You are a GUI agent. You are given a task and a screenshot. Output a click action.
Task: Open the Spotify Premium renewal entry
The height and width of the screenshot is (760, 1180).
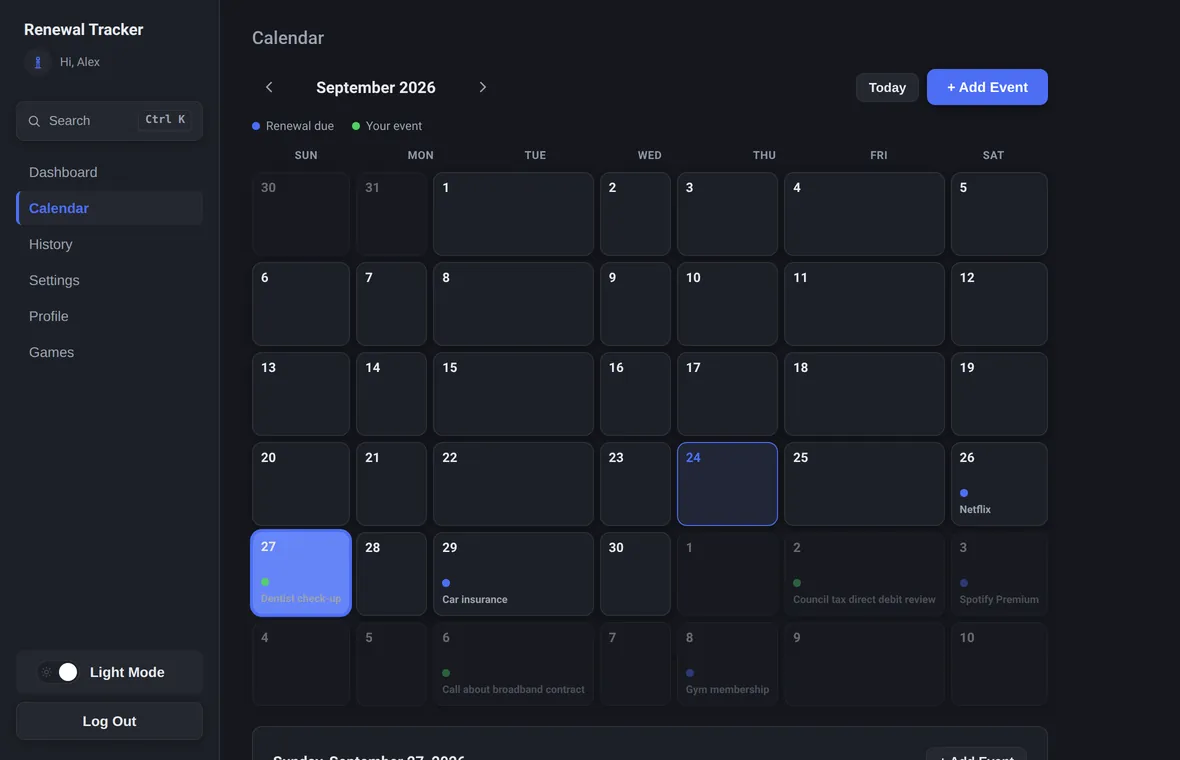(x=999, y=600)
